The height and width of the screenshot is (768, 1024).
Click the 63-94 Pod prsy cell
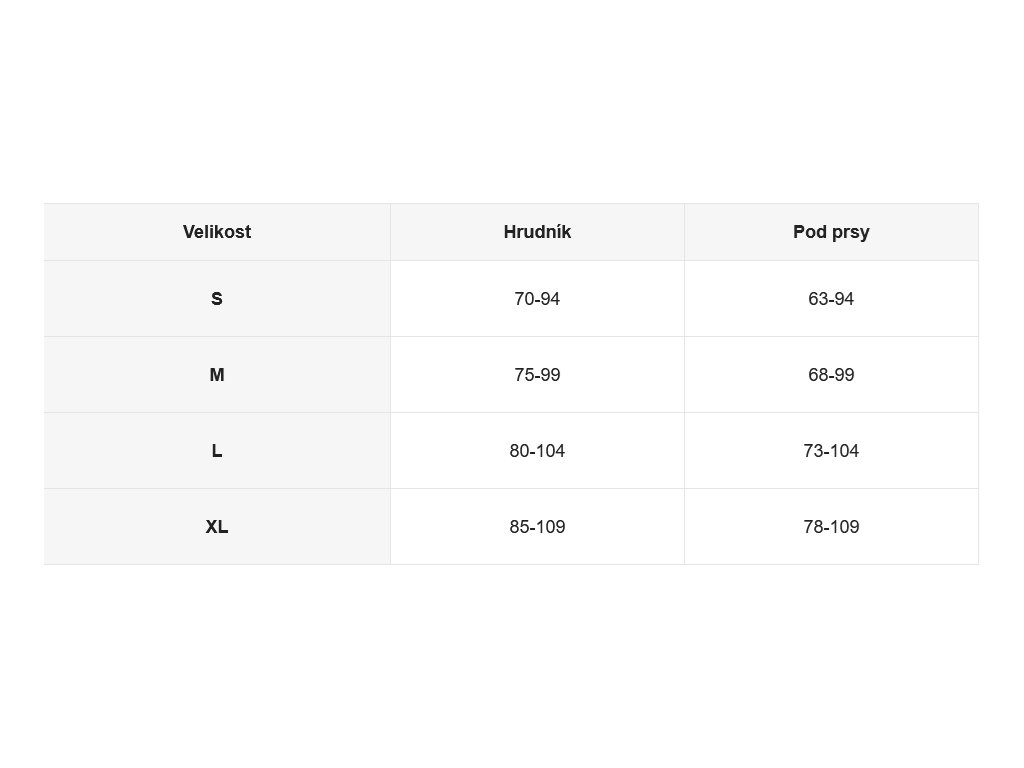click(x=831, y=298)
